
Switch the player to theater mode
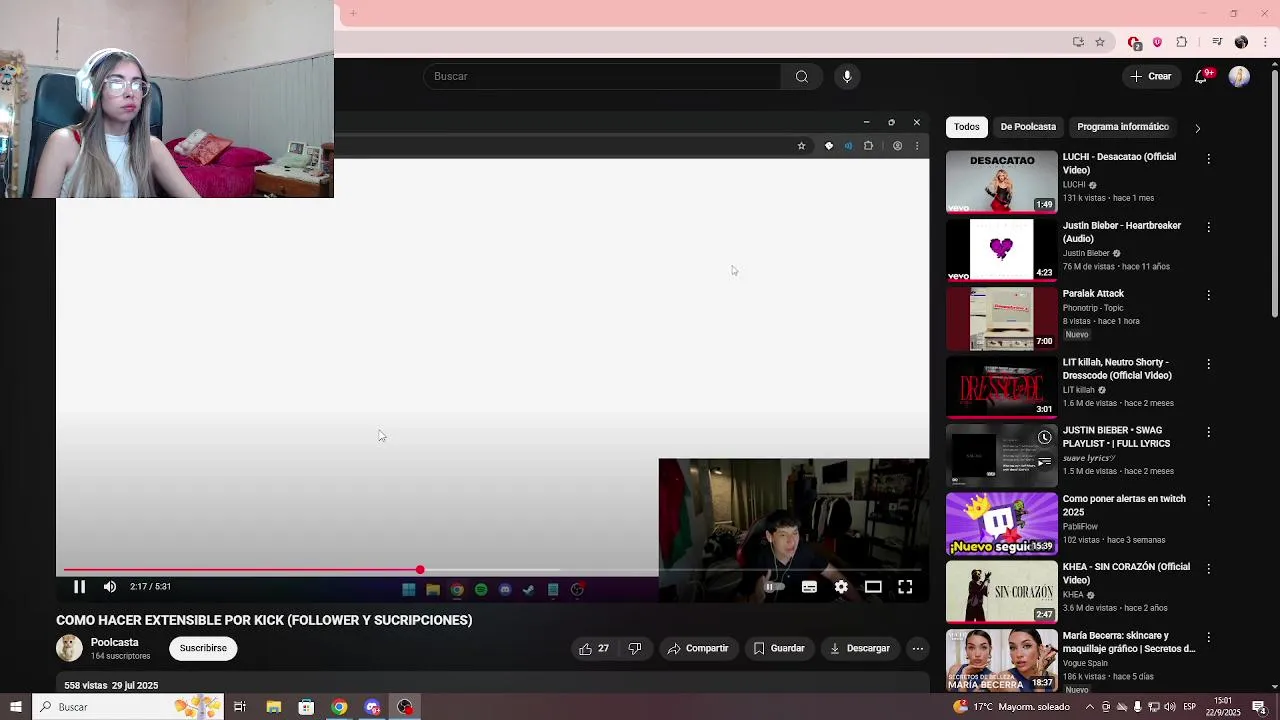pos(873,587)
